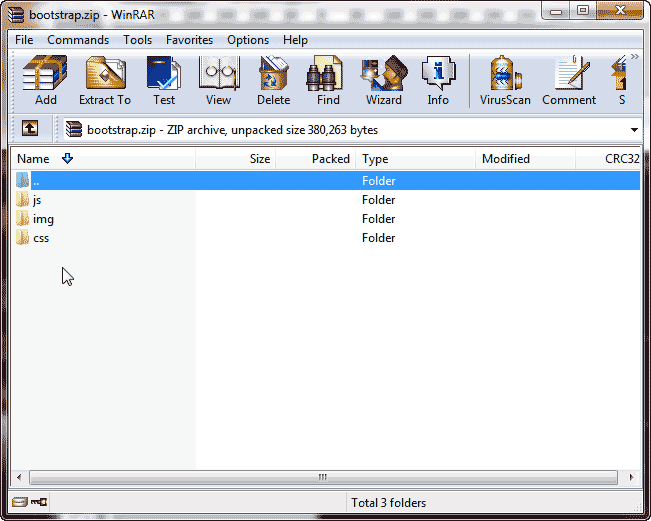Expand the hidden toolbar buttons chevron
The height and width of the screenshot is (521, 651).
pos(634,56)
